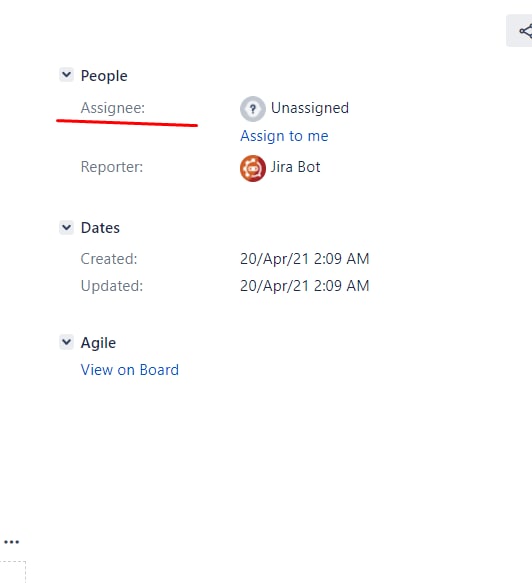Click the Created date value

coord(304,259)
